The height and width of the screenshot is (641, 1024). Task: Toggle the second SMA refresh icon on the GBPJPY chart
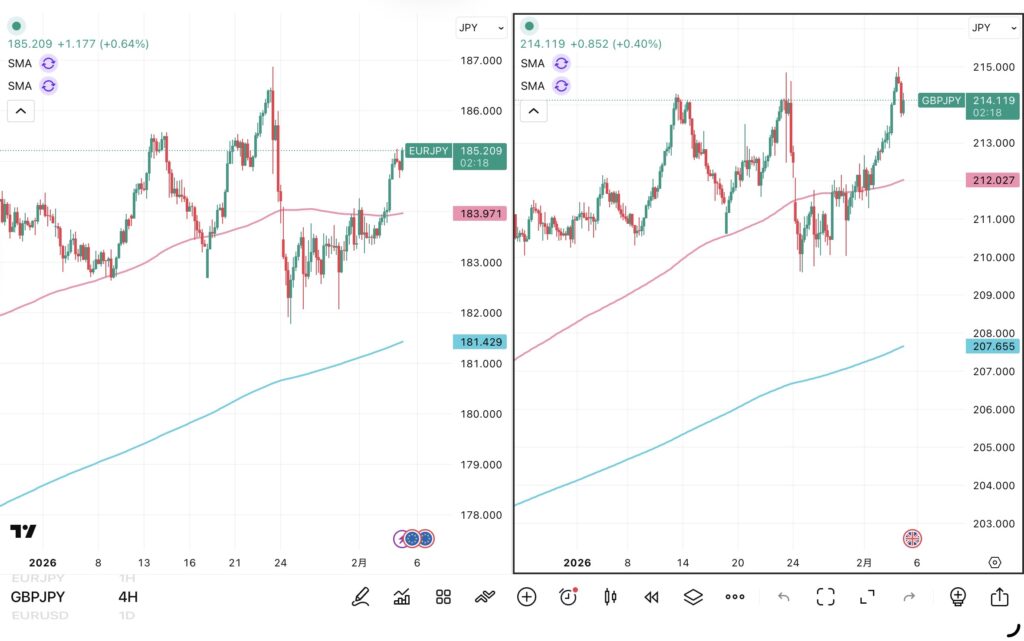[x=561, y=85]
